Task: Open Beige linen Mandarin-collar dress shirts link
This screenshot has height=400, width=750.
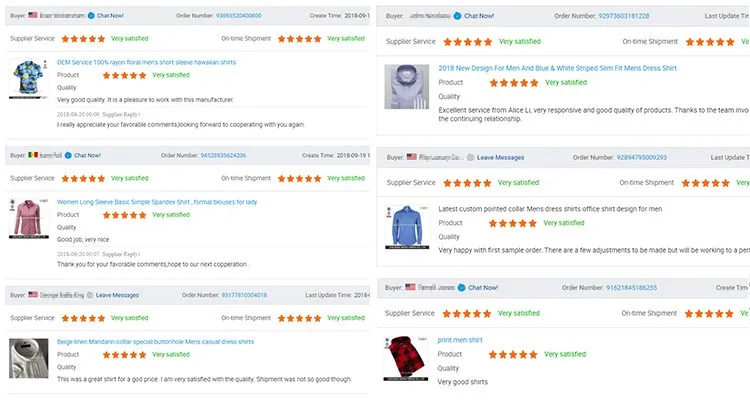Action: tap(155, 341)
